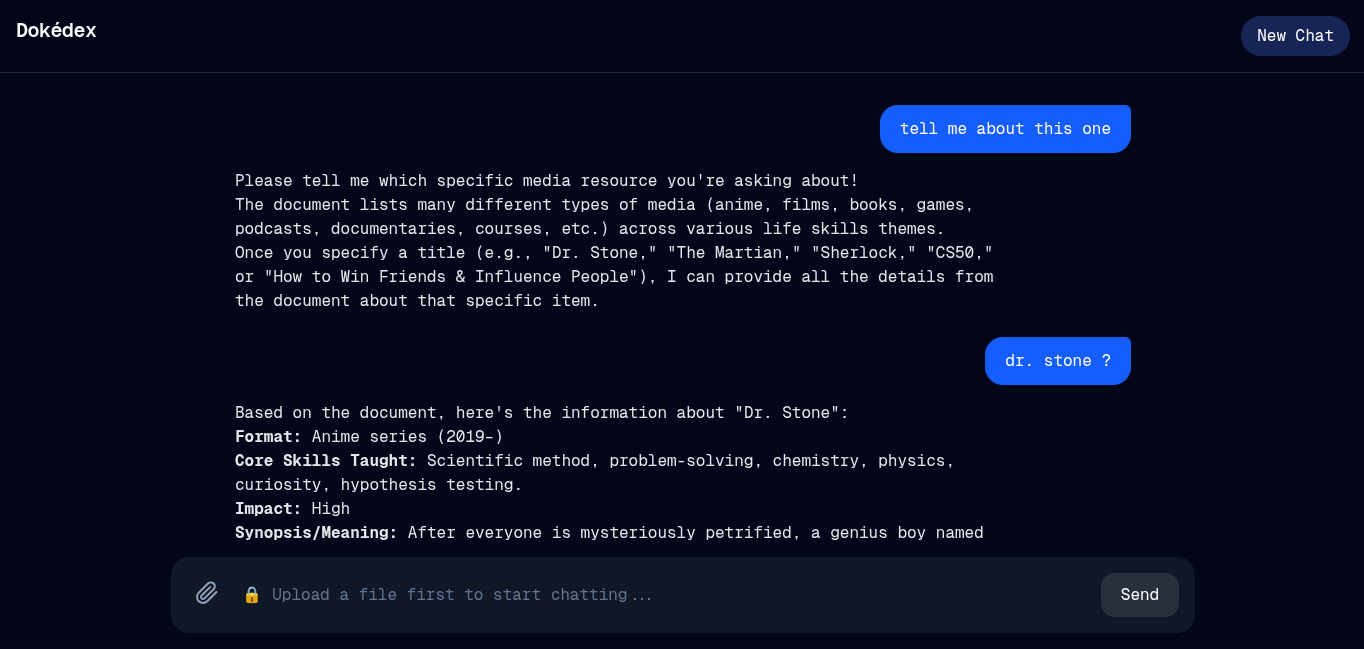
Task: Click the bold "Impact:" label
Action: 268,509
